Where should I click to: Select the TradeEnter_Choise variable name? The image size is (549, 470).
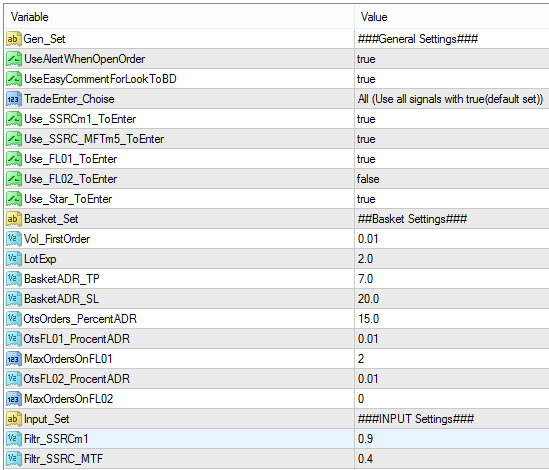[69, 99]
